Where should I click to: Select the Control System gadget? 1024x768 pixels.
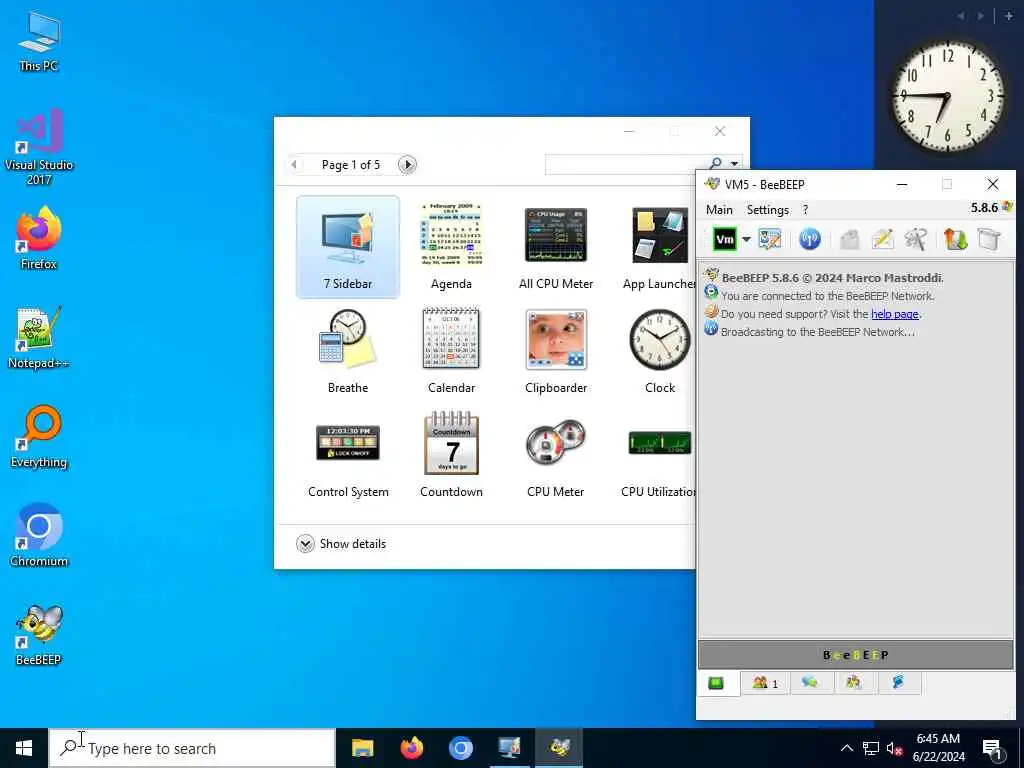click(347, 455)
